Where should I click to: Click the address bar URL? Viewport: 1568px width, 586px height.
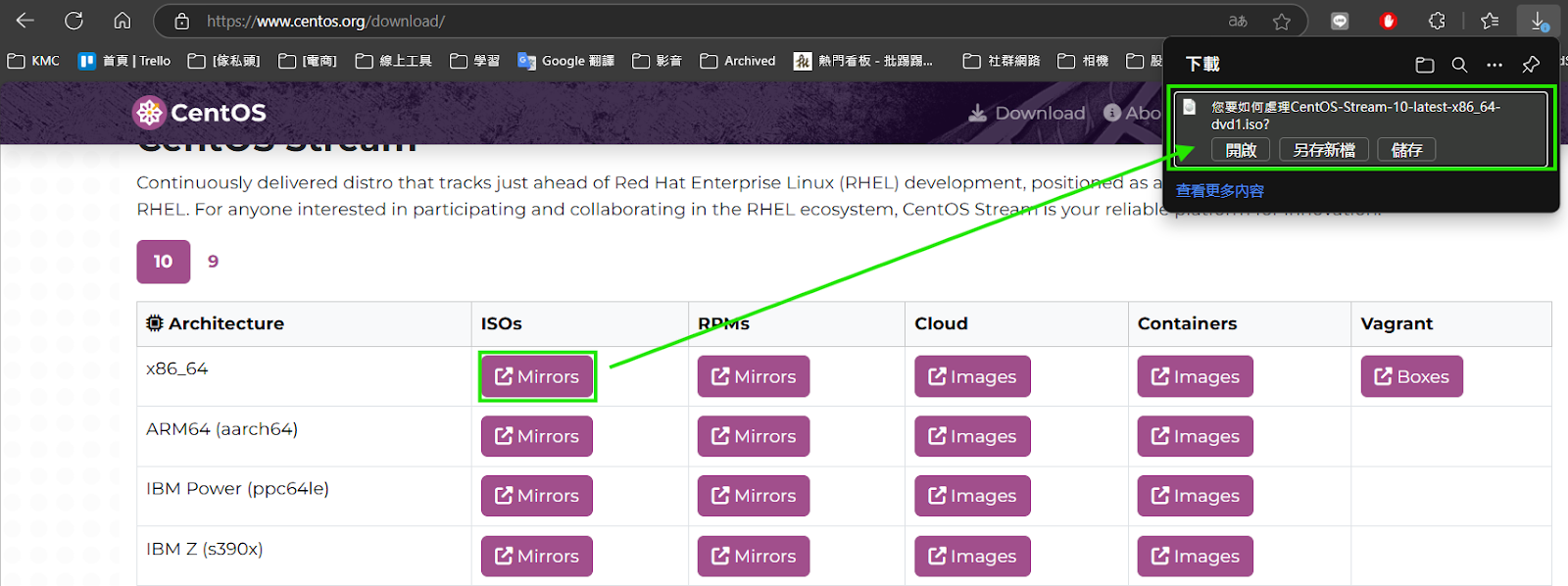coord(325,21)
